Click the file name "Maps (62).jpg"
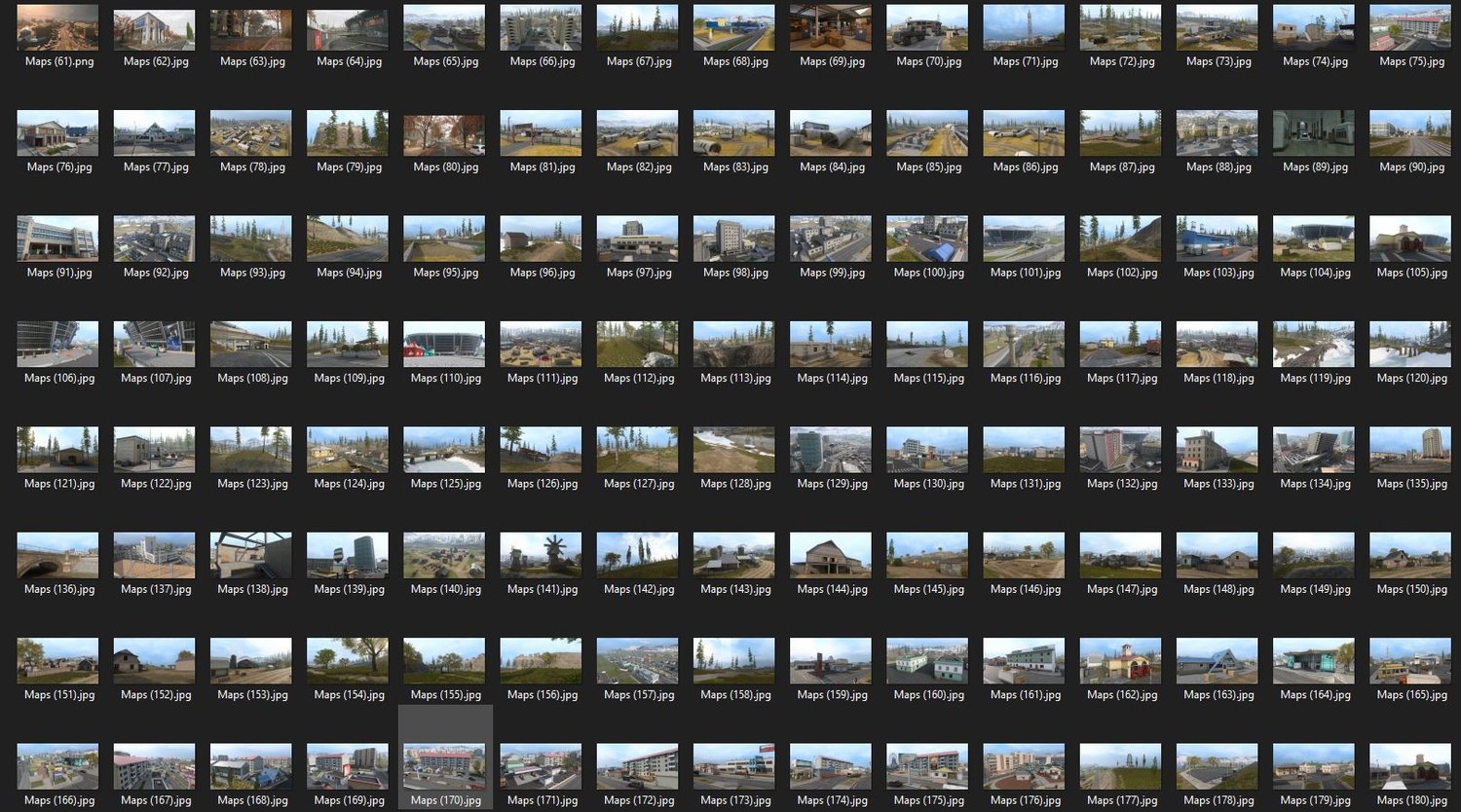Image resolution: width=1461 pixels, height=812 pixels. [156, 61]
